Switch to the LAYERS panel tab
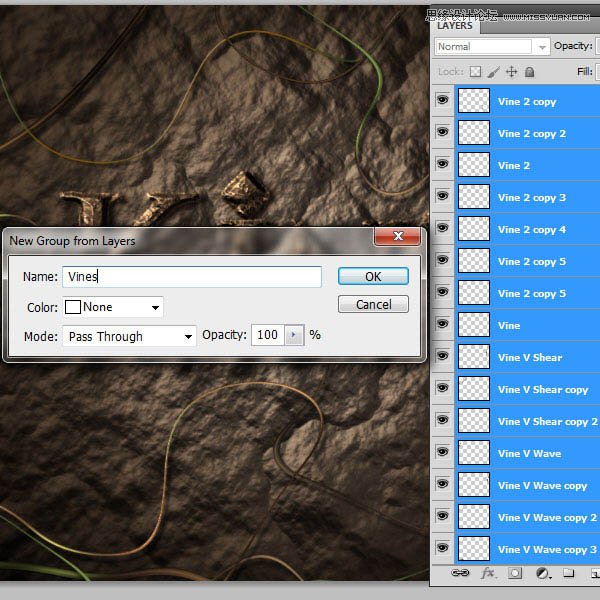600x600 pixels. click(455, 26)
